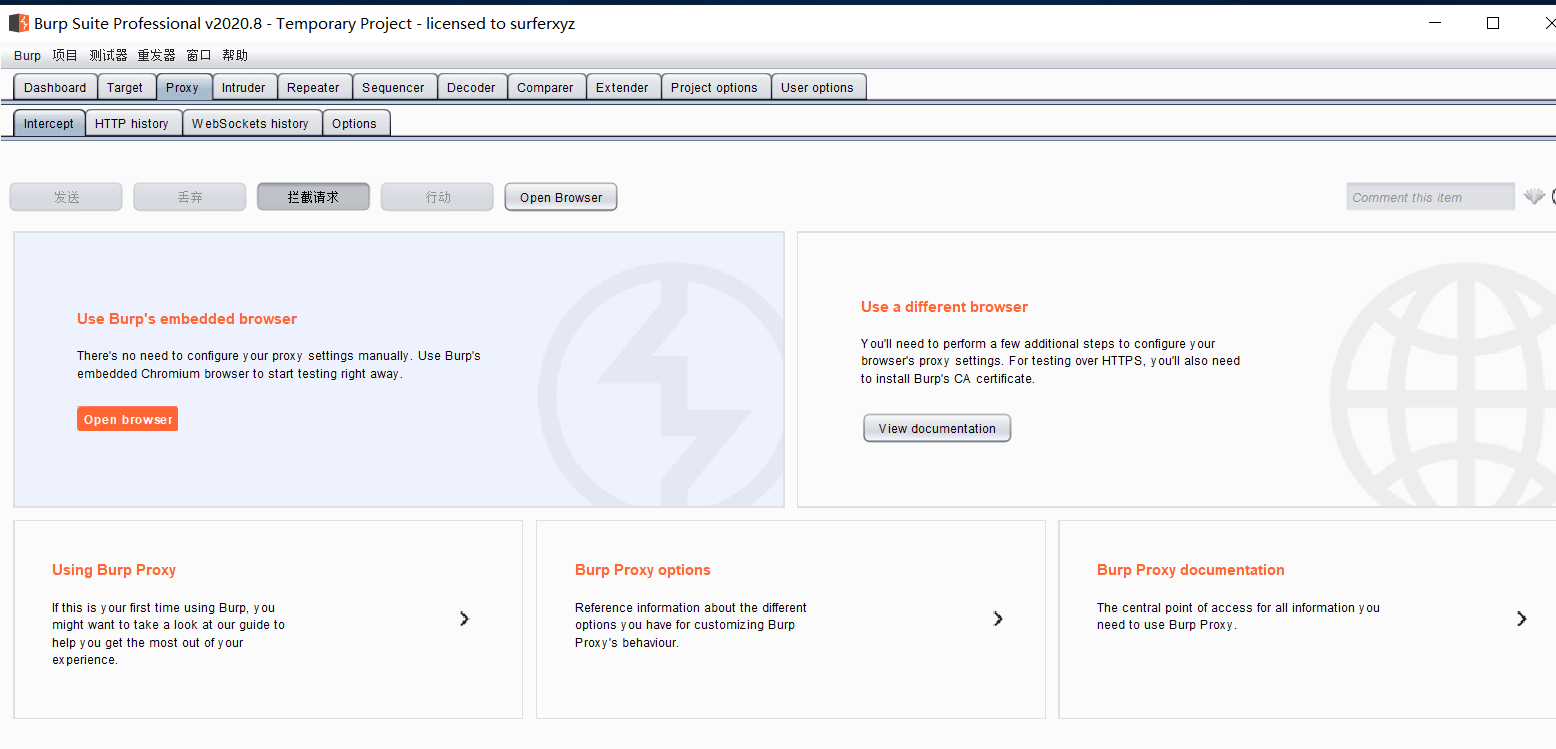Switch to the HTTP history tab
1556x749 pixels.
pos(132,124)
